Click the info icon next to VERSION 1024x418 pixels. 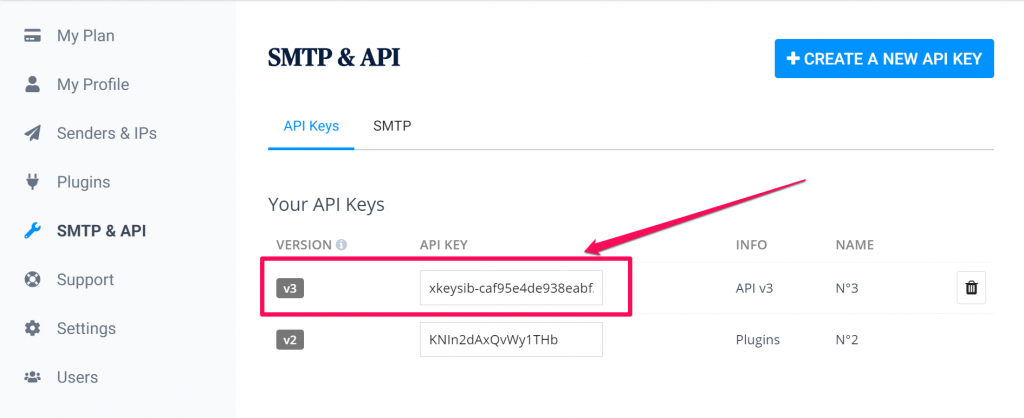(x=341, y=246)
